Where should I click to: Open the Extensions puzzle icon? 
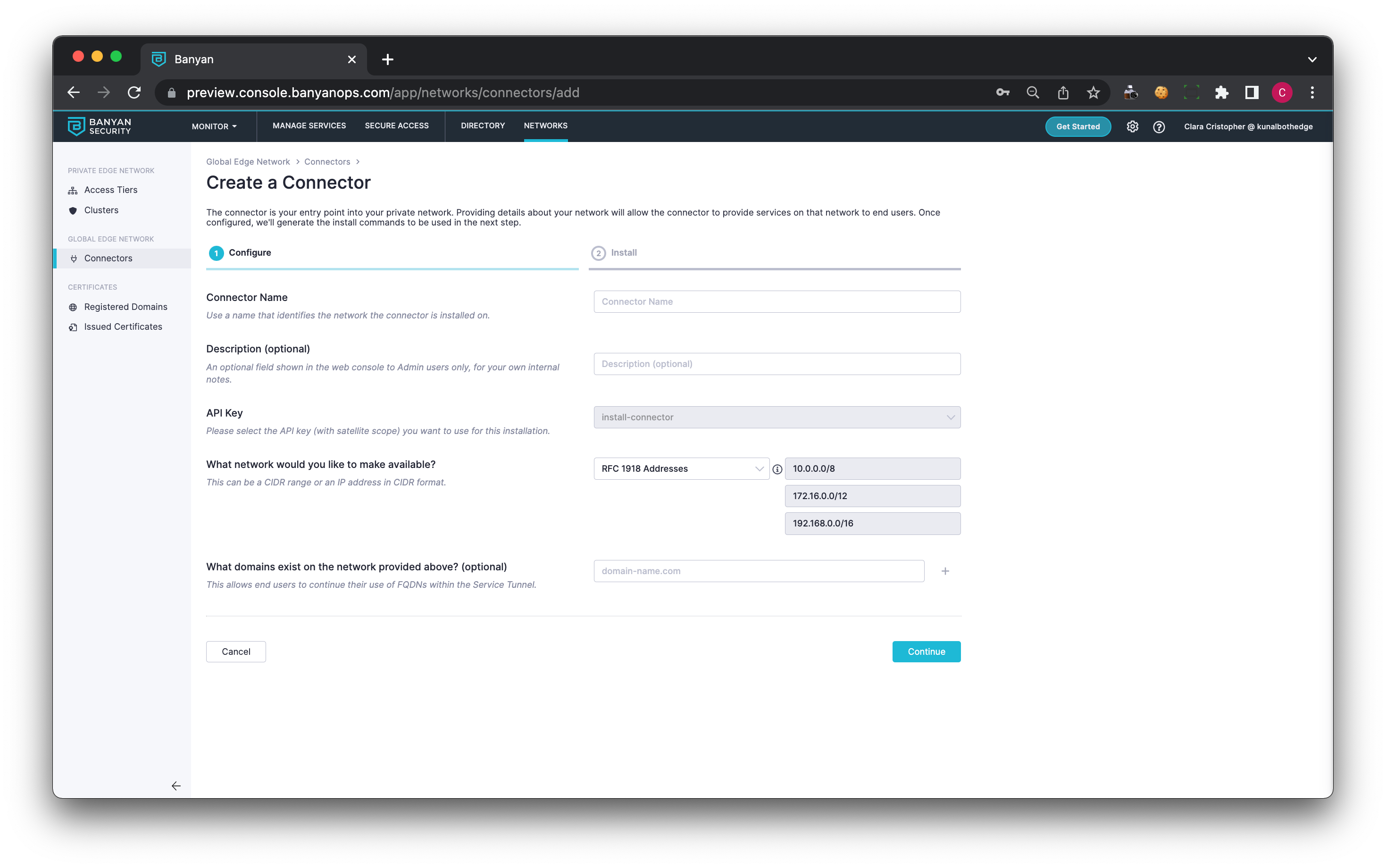[1221, 92]
